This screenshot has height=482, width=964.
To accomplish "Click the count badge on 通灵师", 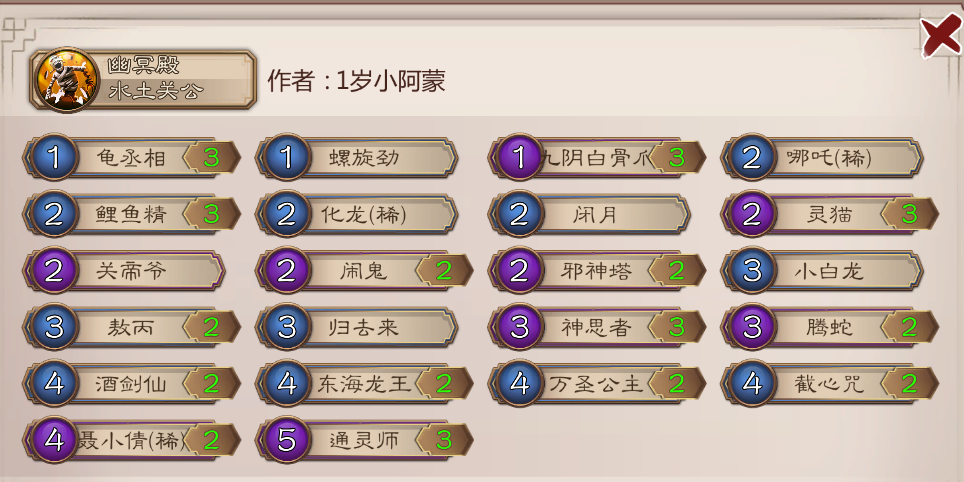I will pyautogui.click(x=444, y=439).
